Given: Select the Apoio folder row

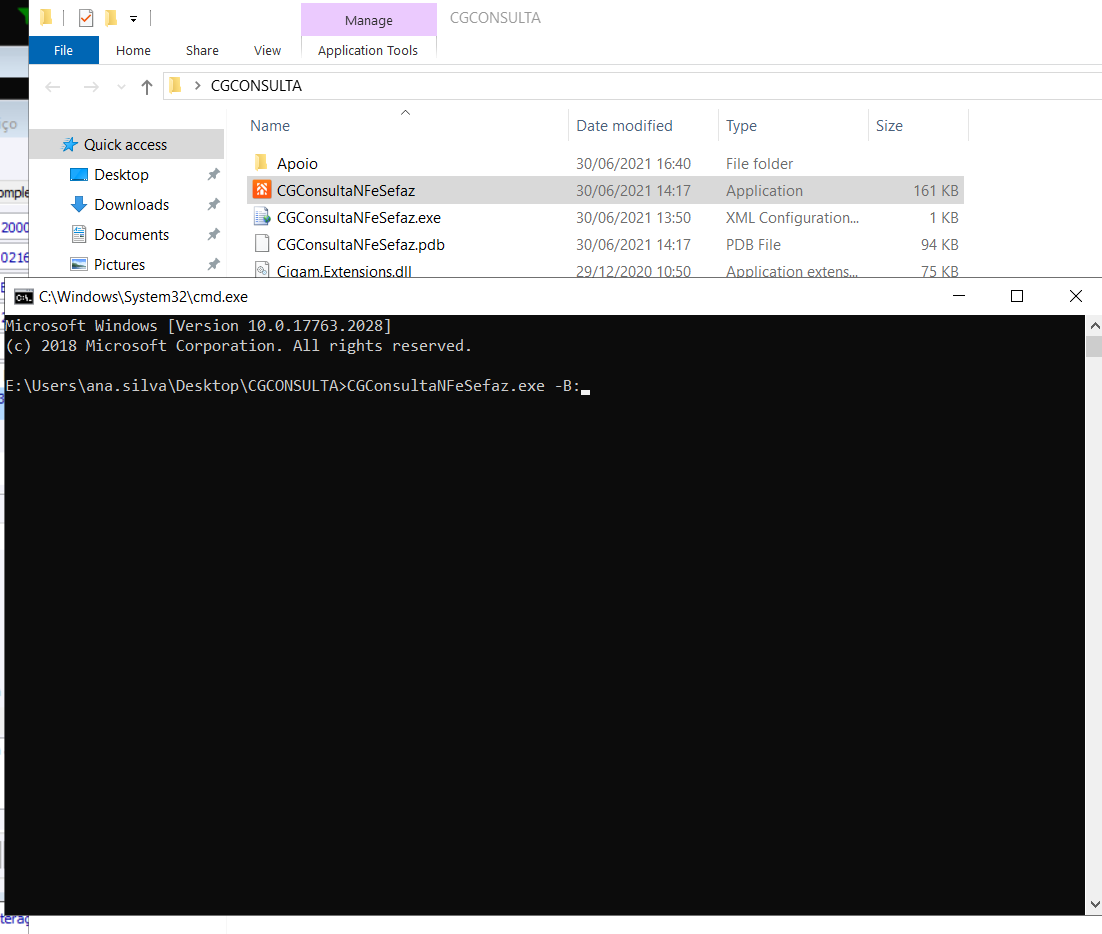Looking at the screenshot, I should tap(605, 164).
